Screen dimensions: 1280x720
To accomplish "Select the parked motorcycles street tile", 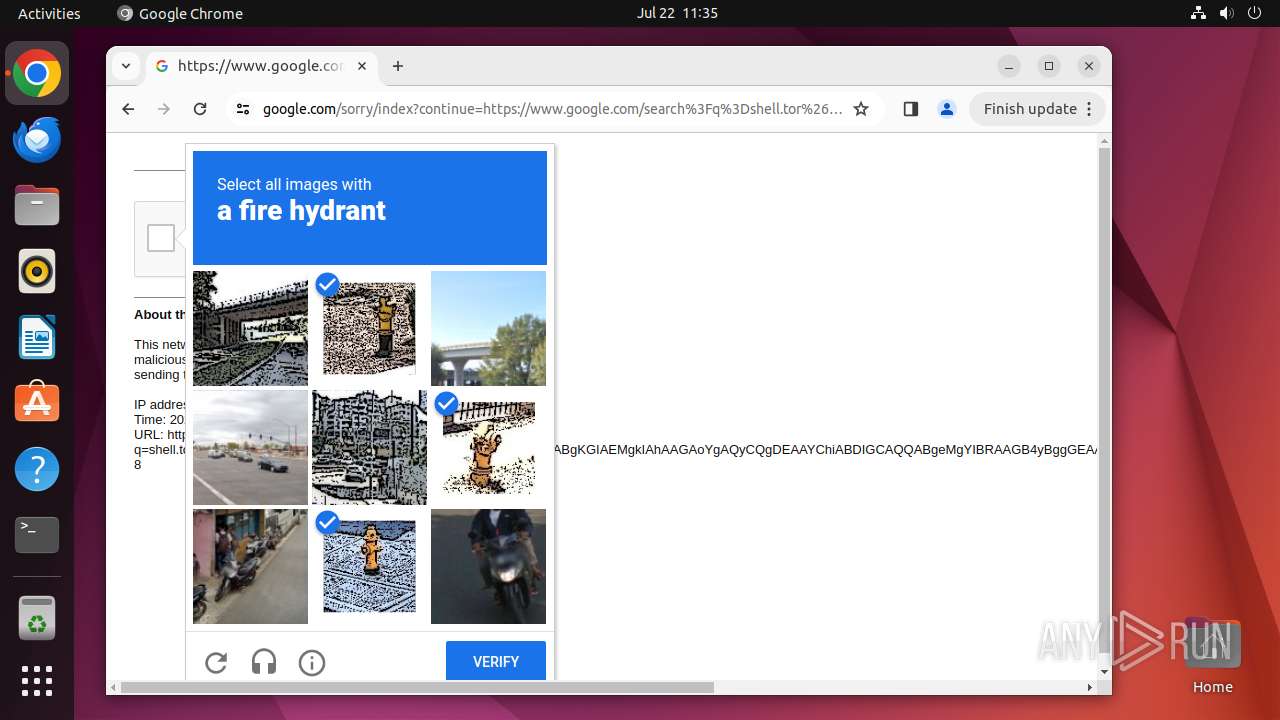I will [250, 566].
